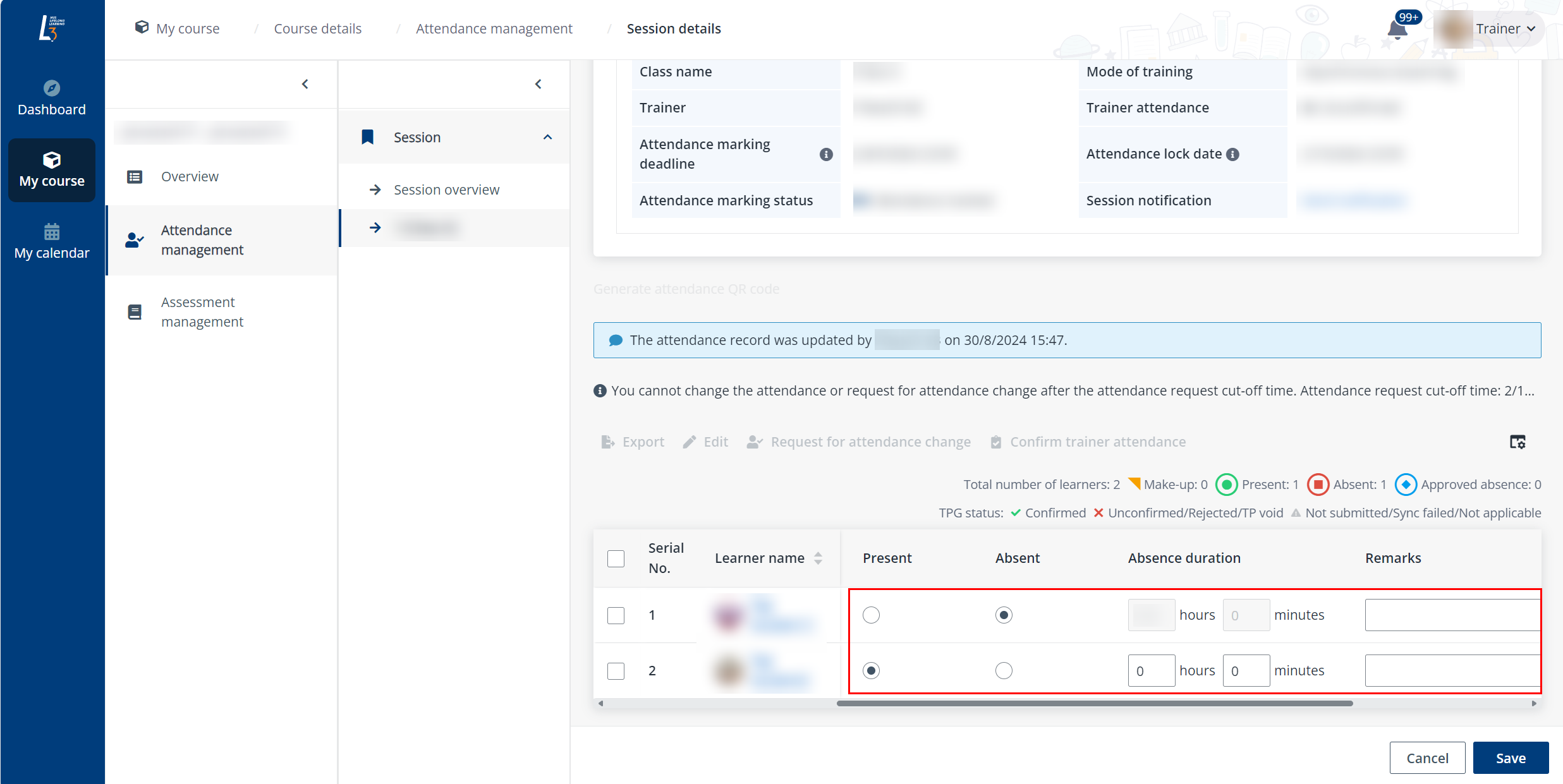
Task: Click the Remarks field for learner 1
Action: 1452,615
